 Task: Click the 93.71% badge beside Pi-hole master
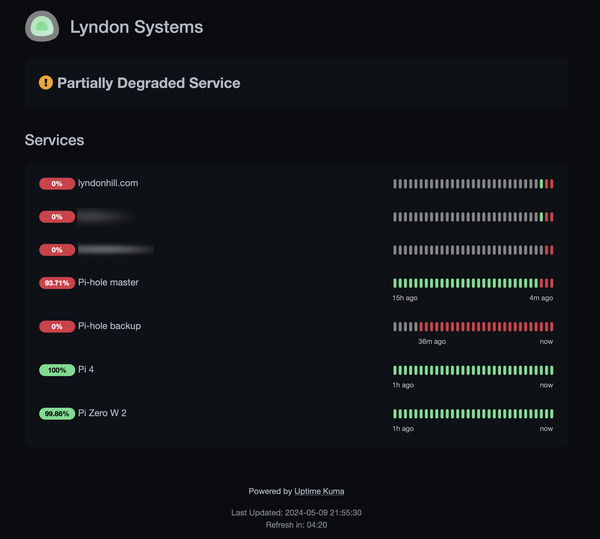[x=57, y=283]
